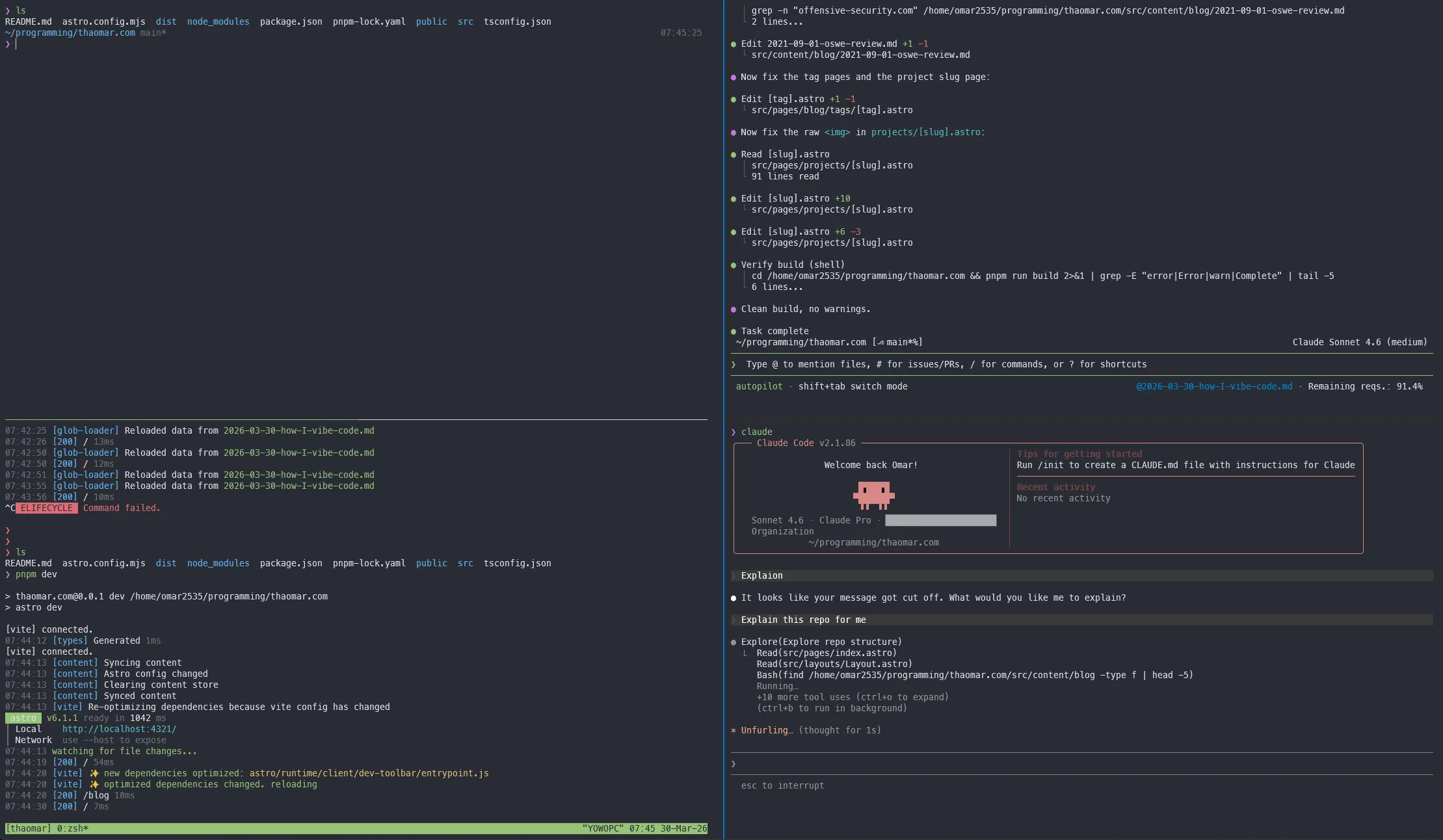
Task: Expand the "6 lines..." build output
Action: pyautogui.click(x=778, y=287)
